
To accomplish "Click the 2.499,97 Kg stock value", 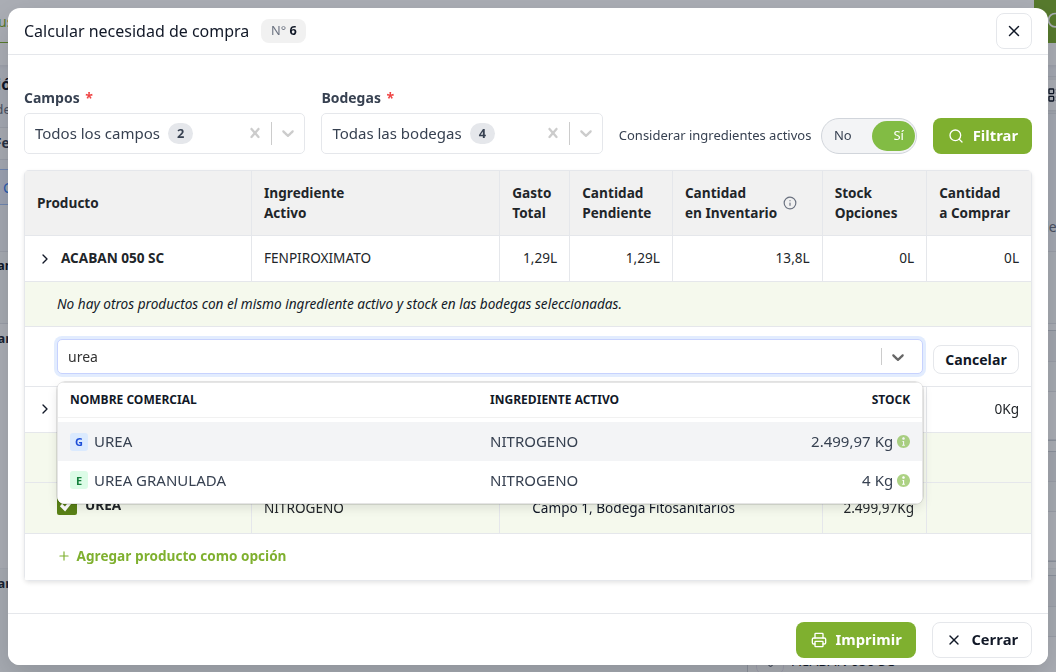I will (851, 442).
